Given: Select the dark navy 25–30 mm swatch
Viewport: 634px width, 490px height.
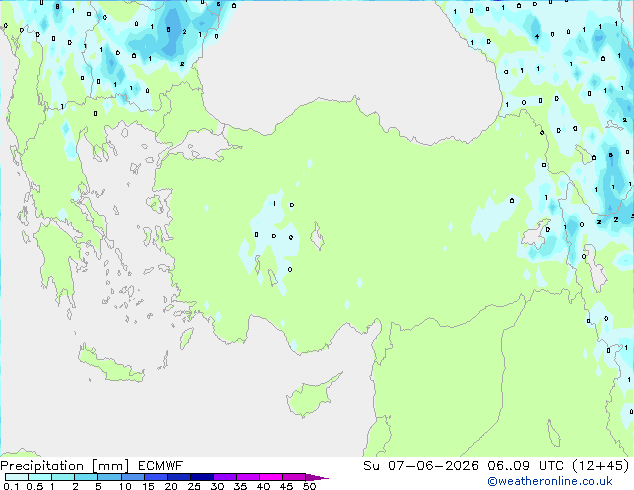Looking at the screenshot, I should pyautogui.click(x=202, y=477).
